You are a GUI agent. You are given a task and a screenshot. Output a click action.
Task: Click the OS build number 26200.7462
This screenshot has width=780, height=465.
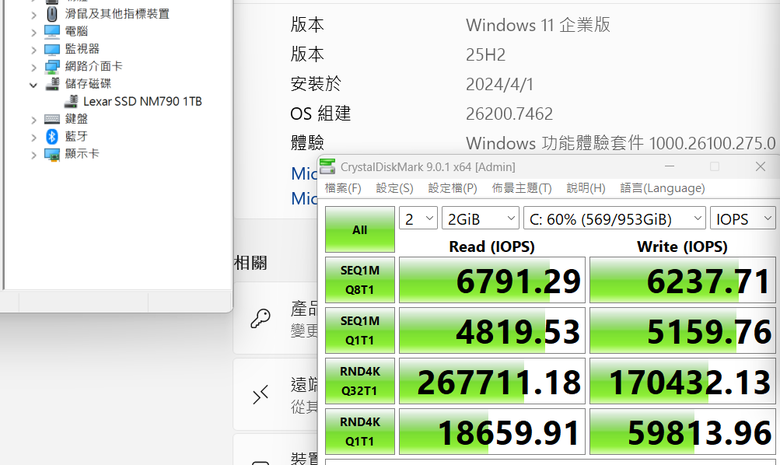pos(509,114)
